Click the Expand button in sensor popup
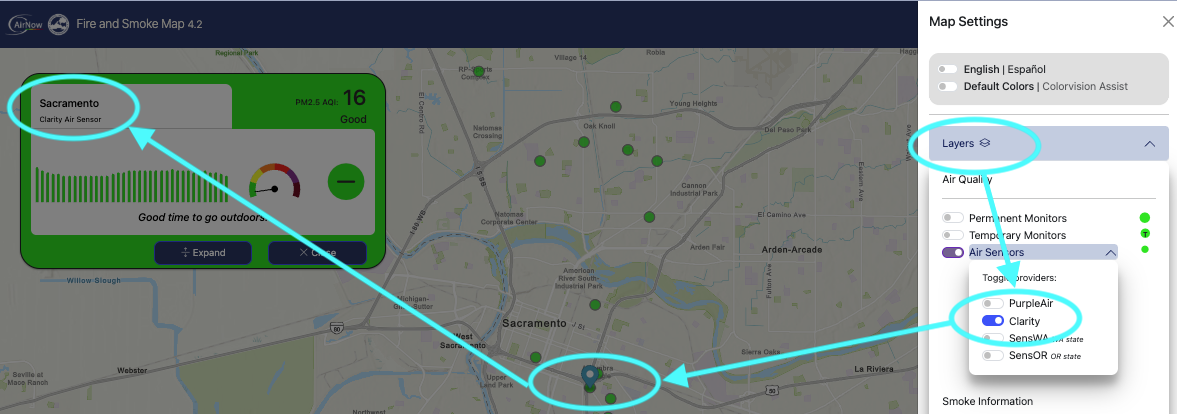The image size is (1177, 414). pyautogui.click(x=203, y=253)
